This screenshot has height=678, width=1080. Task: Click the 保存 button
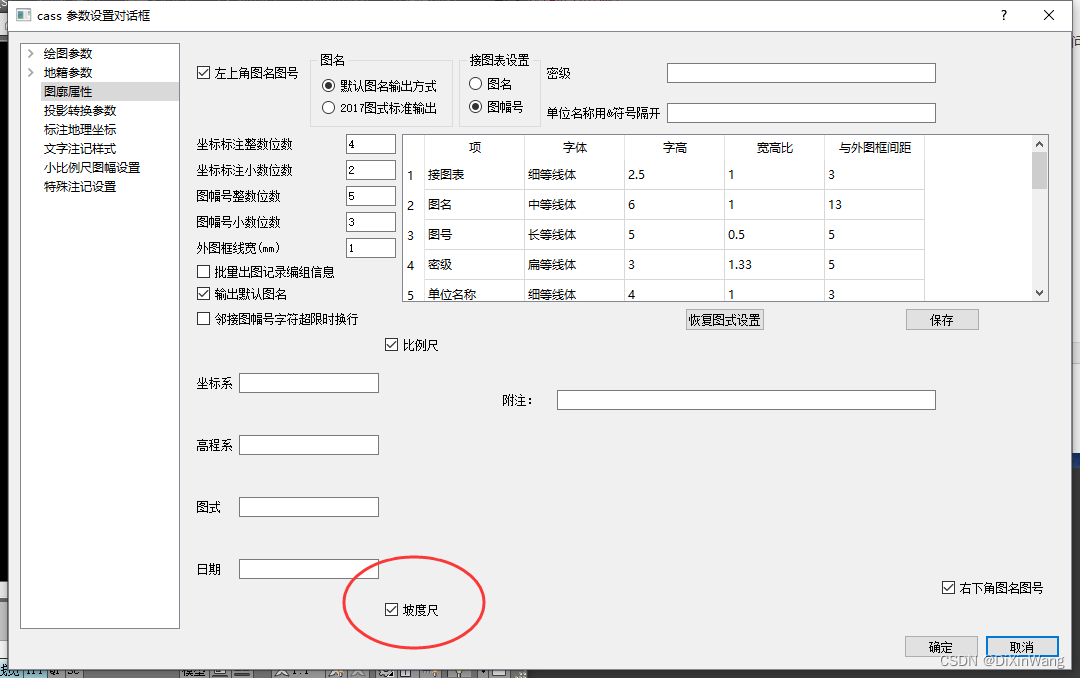(x=942, y=320)
